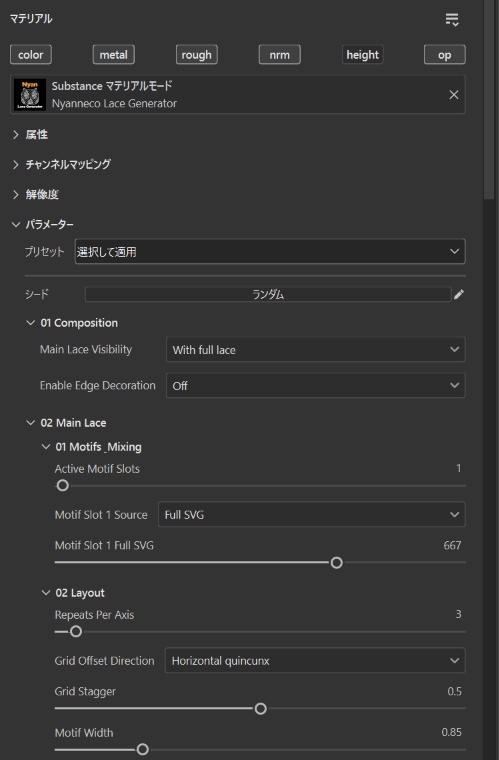Click the ランダム seed button
499x760 pixels.
(268, 294)
